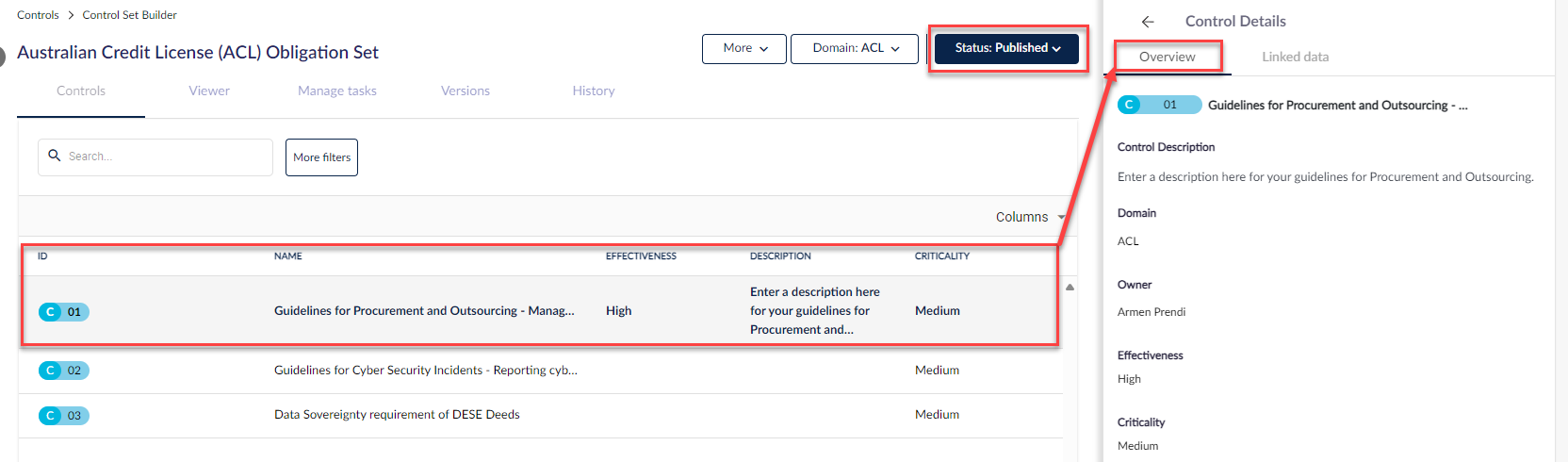
Task: Click the More filters button
Action: tap(321, 157)
